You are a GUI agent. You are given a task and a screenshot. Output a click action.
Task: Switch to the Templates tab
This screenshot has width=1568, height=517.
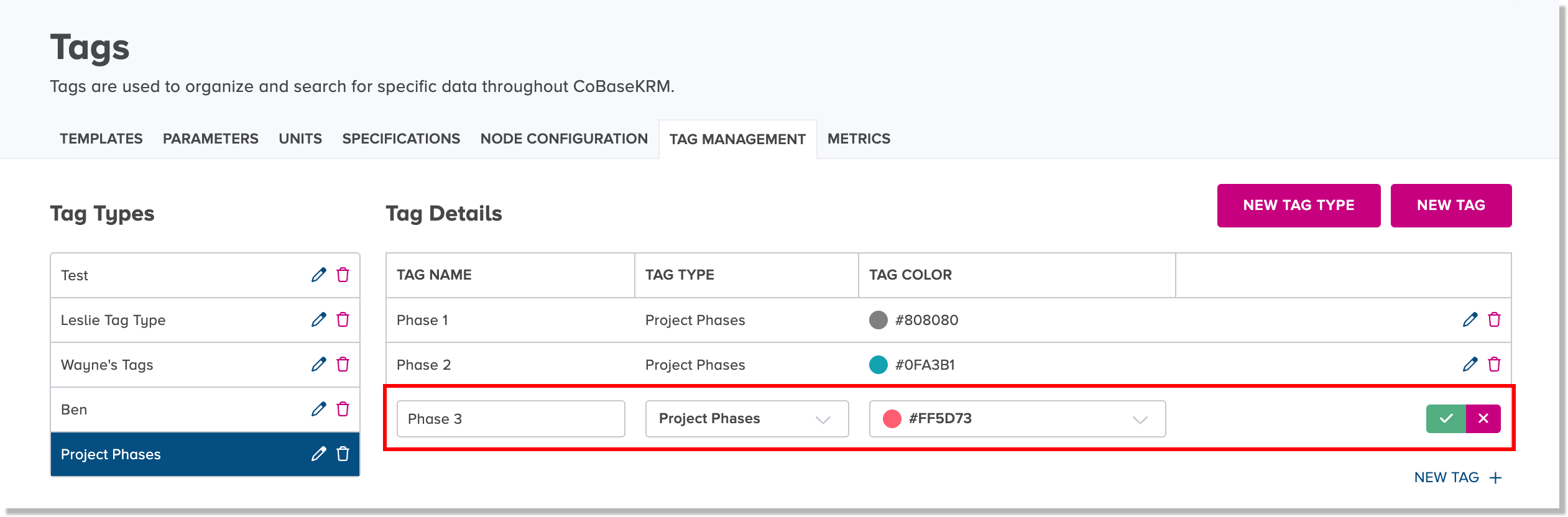(x=101, y=139)
